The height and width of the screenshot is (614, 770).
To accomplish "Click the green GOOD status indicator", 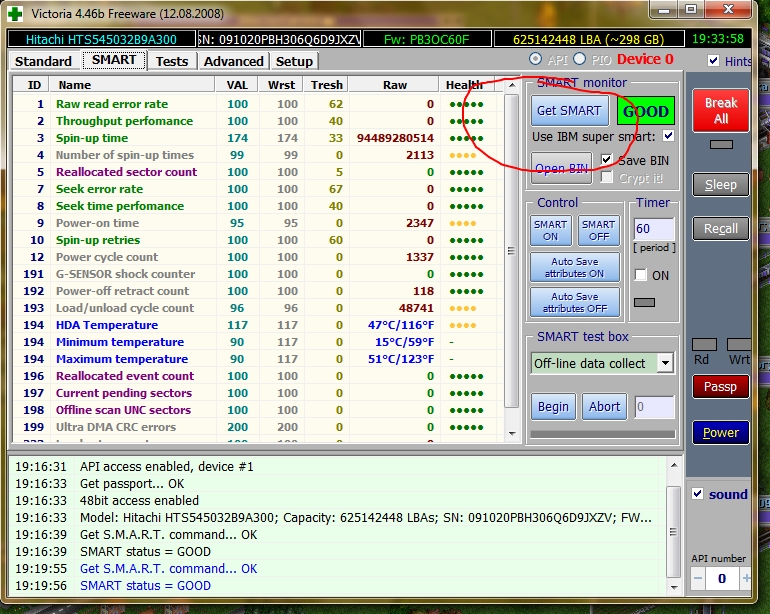I will coord(646,111).
